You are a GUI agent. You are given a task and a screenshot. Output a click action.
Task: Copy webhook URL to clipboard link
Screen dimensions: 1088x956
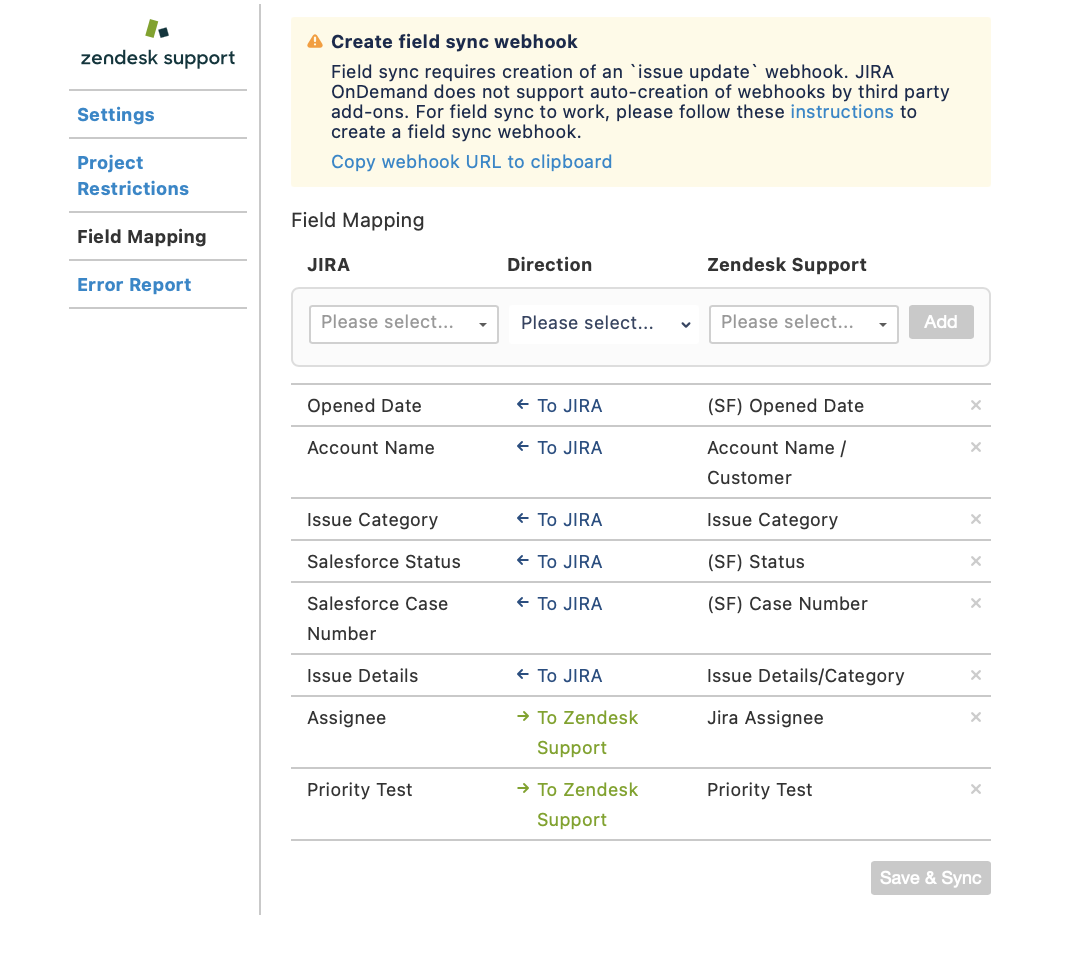[471, 162]
